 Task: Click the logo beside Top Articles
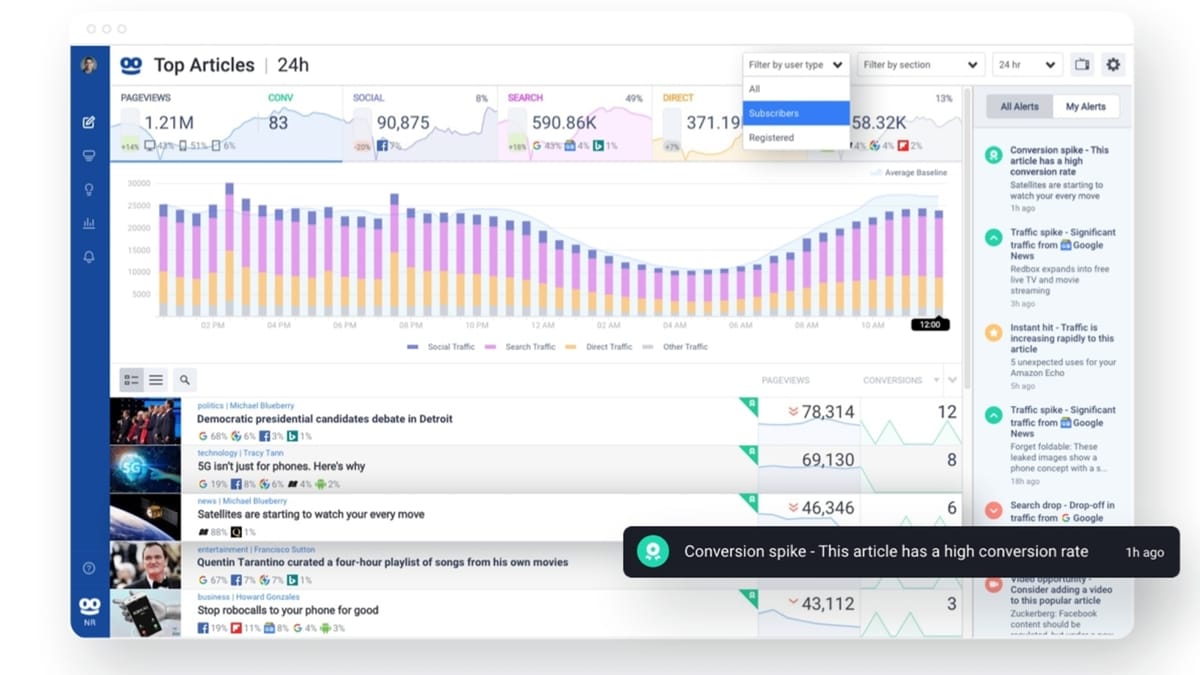(131, 65)
